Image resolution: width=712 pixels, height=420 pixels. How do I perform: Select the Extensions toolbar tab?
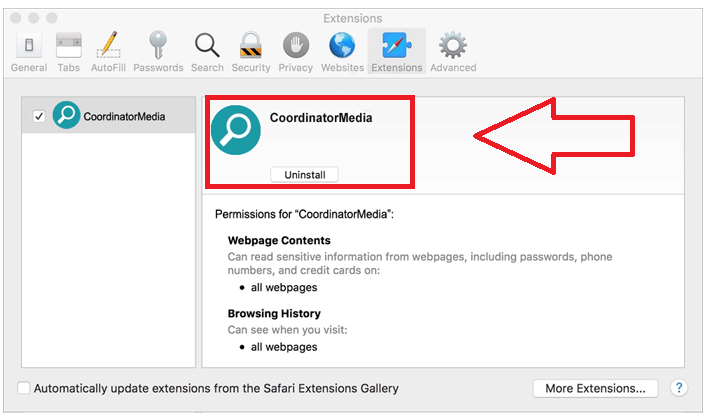tap(396, 52)
